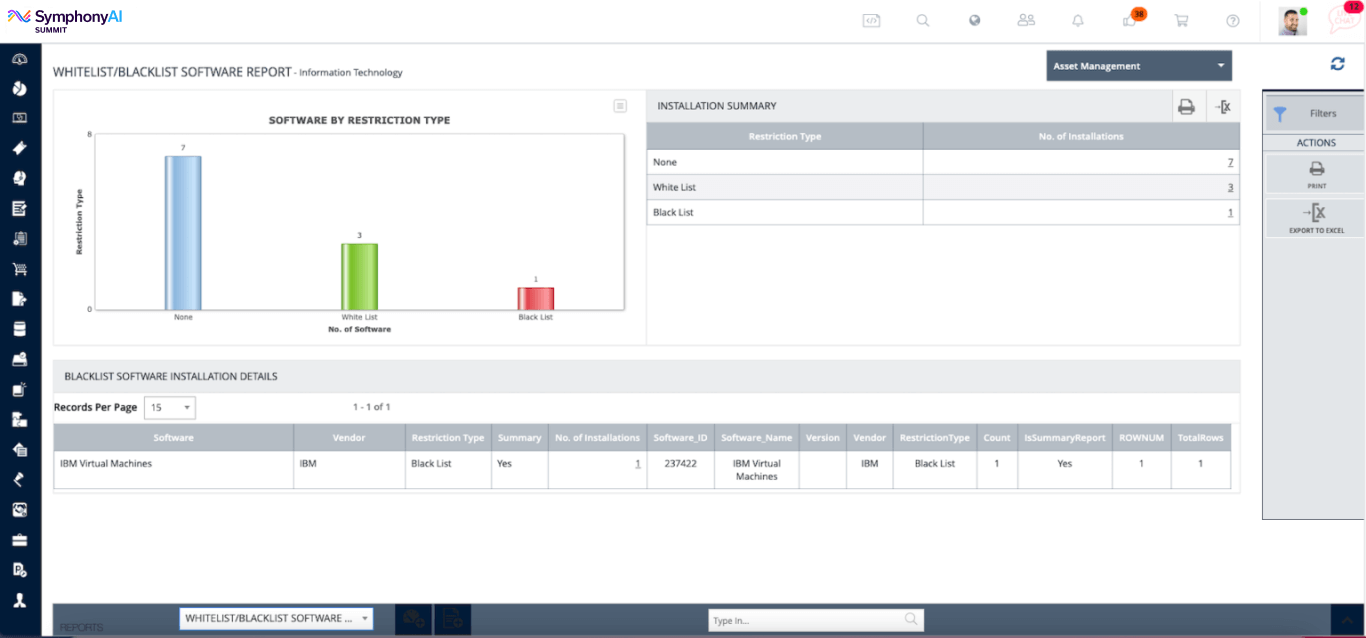The width and height of the screenshot is (1366, 638).
Task: Click White List installations count link 3
Action: pyautogui.click(x=1230, y=187)
